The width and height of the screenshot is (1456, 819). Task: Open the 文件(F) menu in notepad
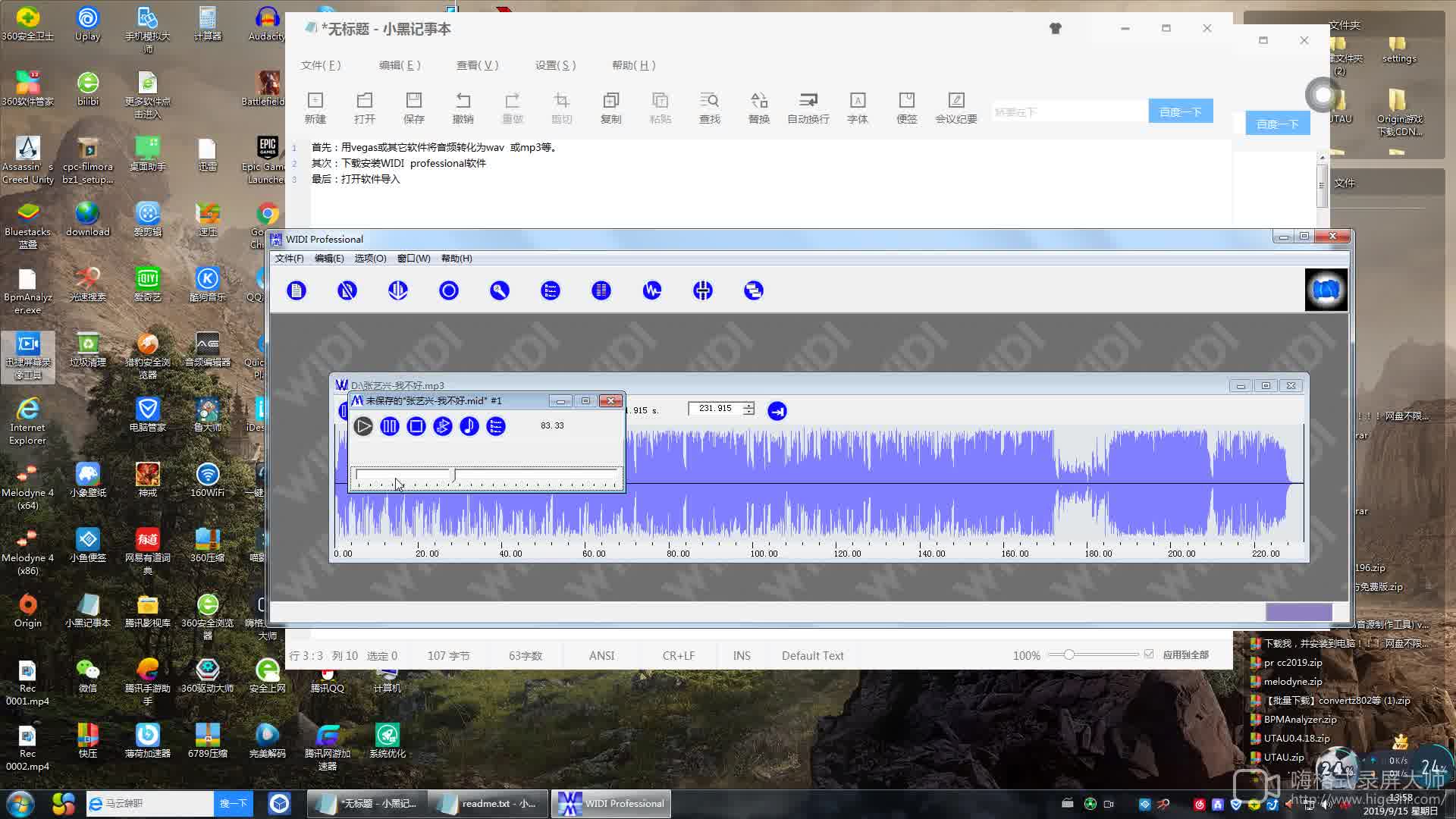[321, 65]
